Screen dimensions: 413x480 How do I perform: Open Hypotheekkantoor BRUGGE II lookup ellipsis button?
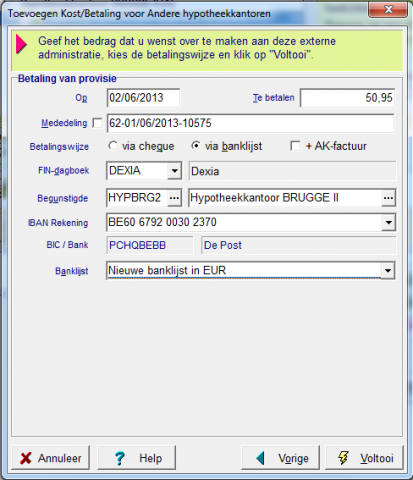tap(388, 198)
